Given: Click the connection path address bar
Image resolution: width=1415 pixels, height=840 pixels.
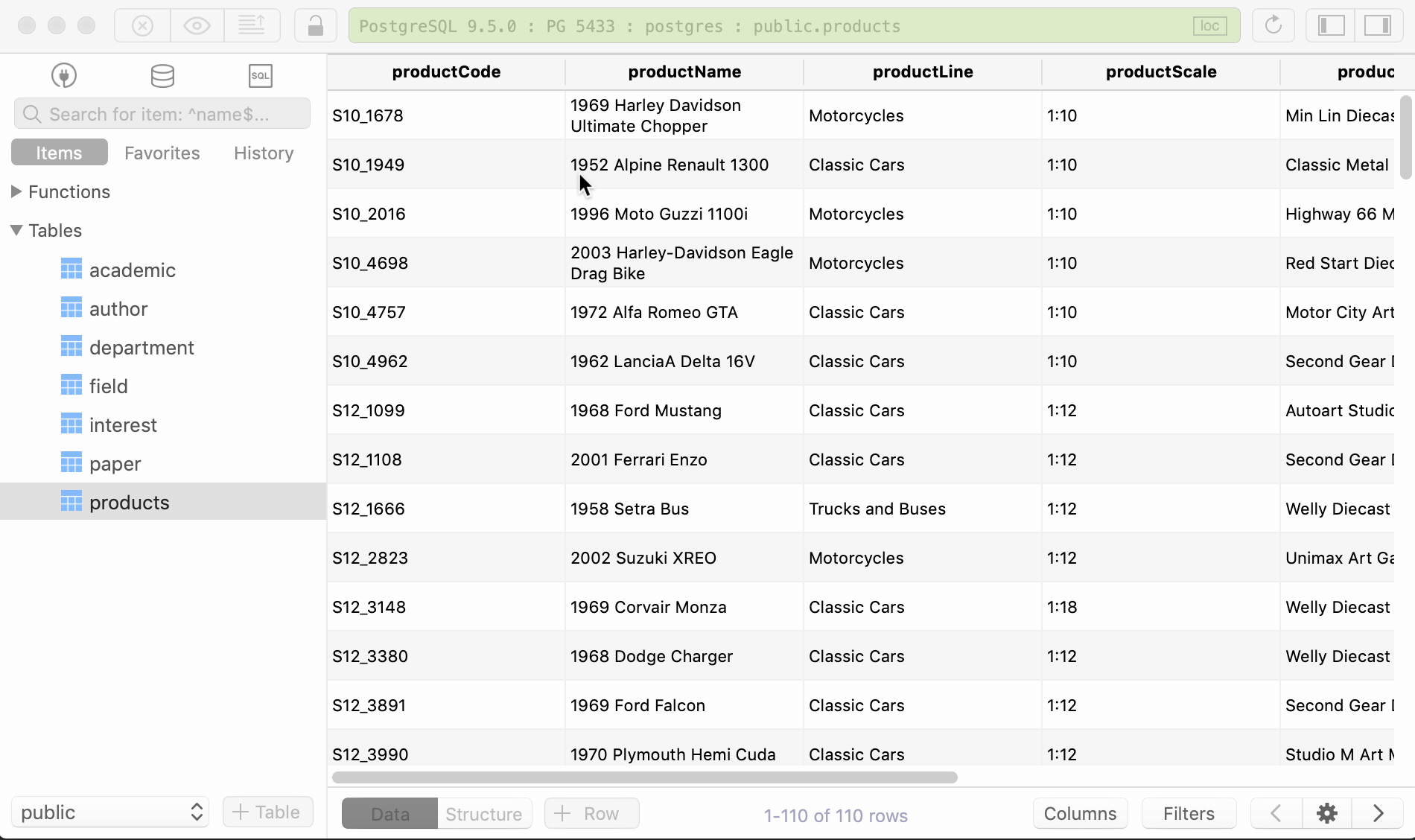Looking at the screenshot, I should [794, 26].
